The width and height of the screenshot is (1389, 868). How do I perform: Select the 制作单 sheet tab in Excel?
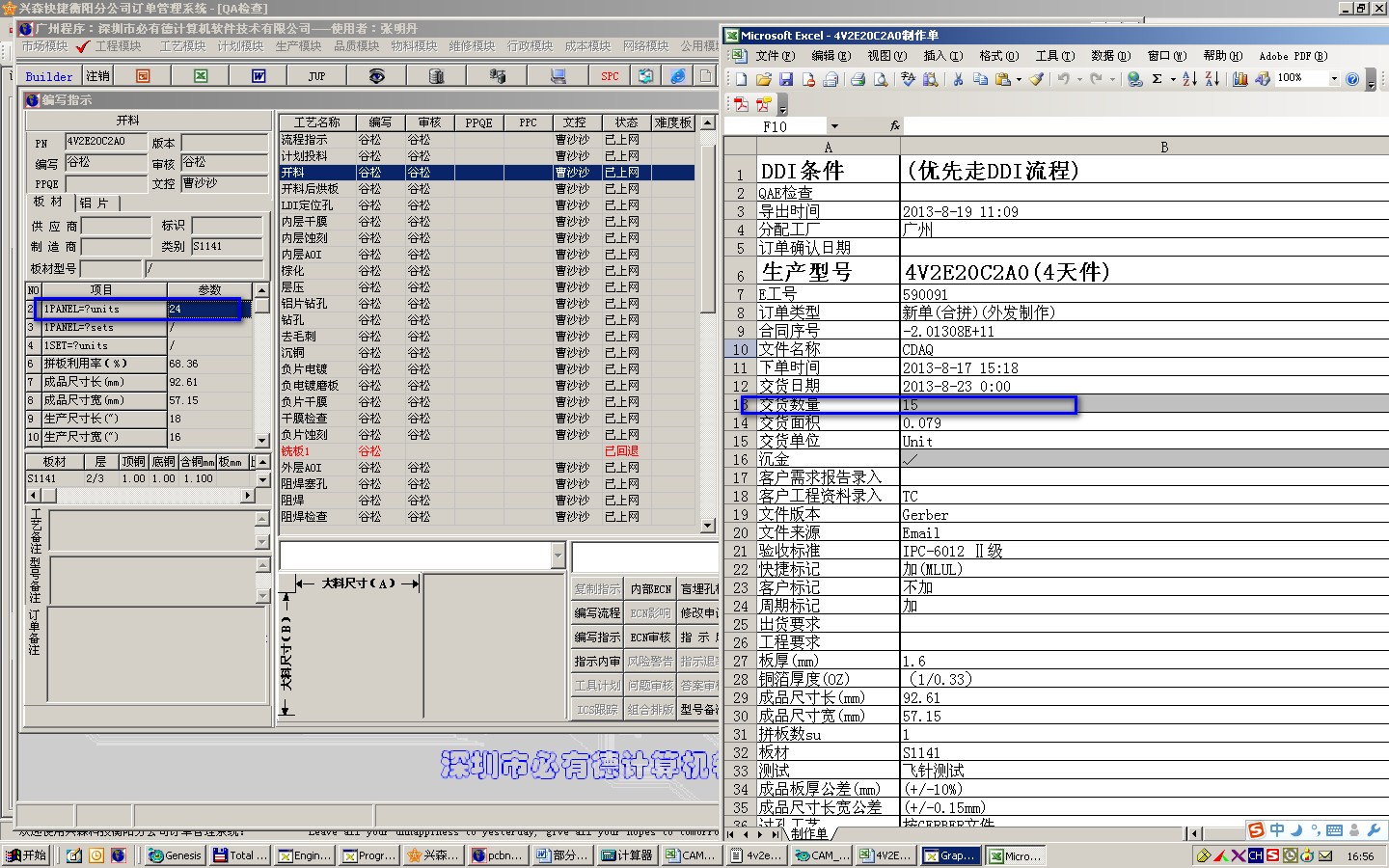pos(808,833)
